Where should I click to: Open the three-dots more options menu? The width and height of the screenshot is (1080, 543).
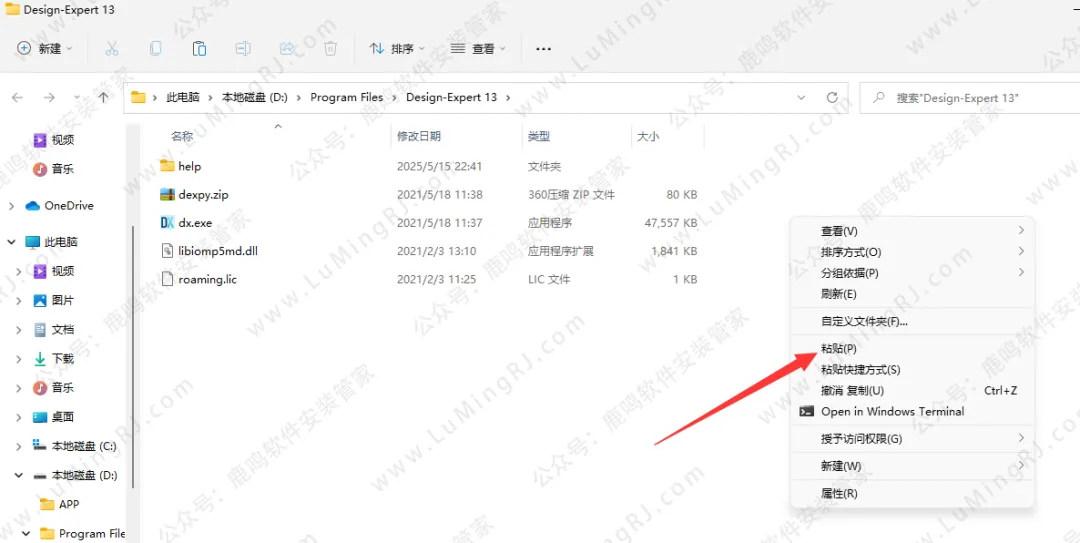[543, 48]
